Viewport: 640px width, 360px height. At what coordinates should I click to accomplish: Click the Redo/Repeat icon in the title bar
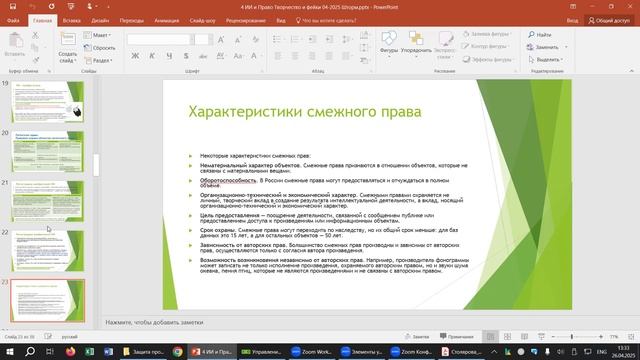click(x=51, y=7)
